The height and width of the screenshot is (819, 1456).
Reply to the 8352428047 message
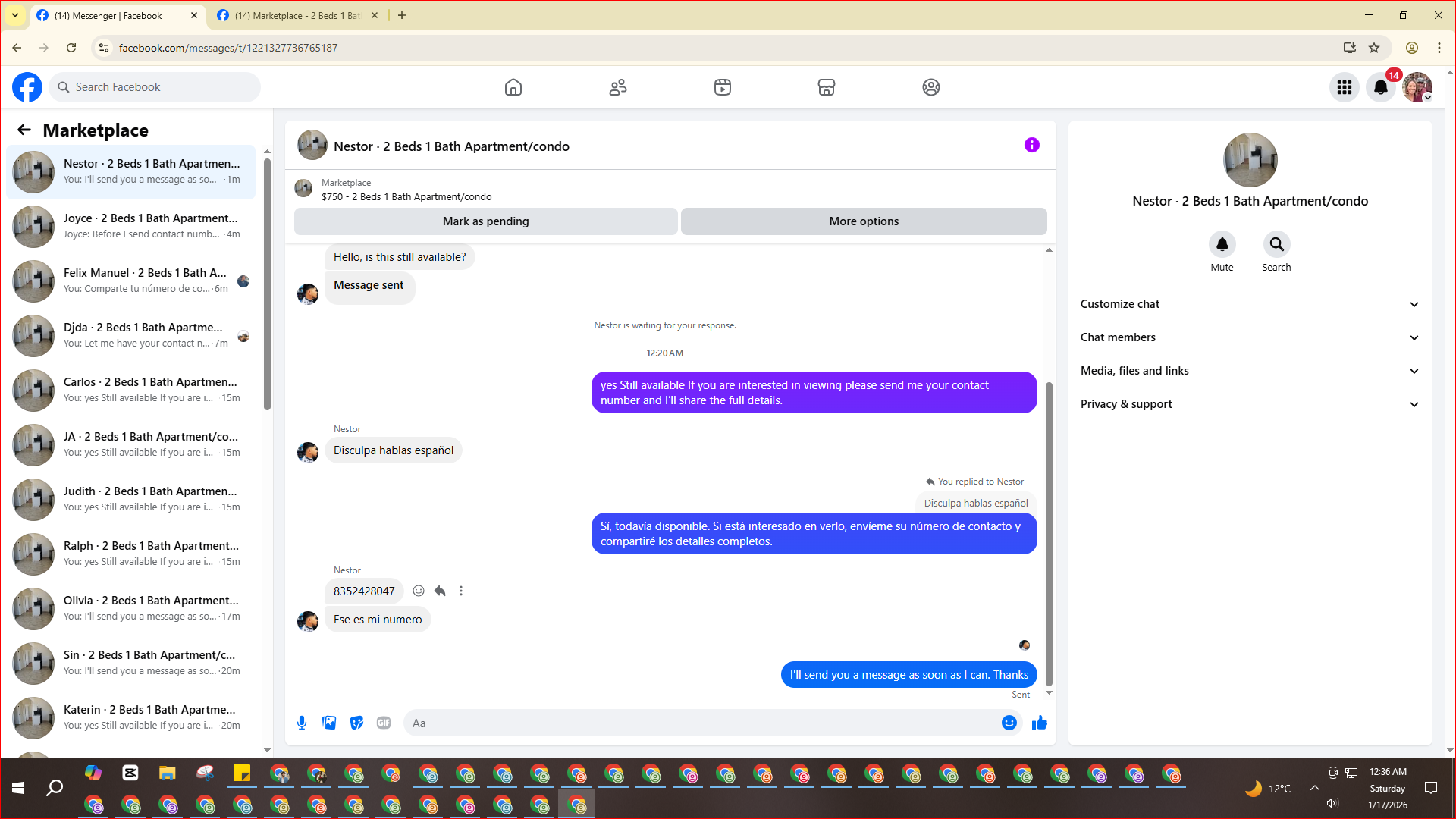pos(440,591)
